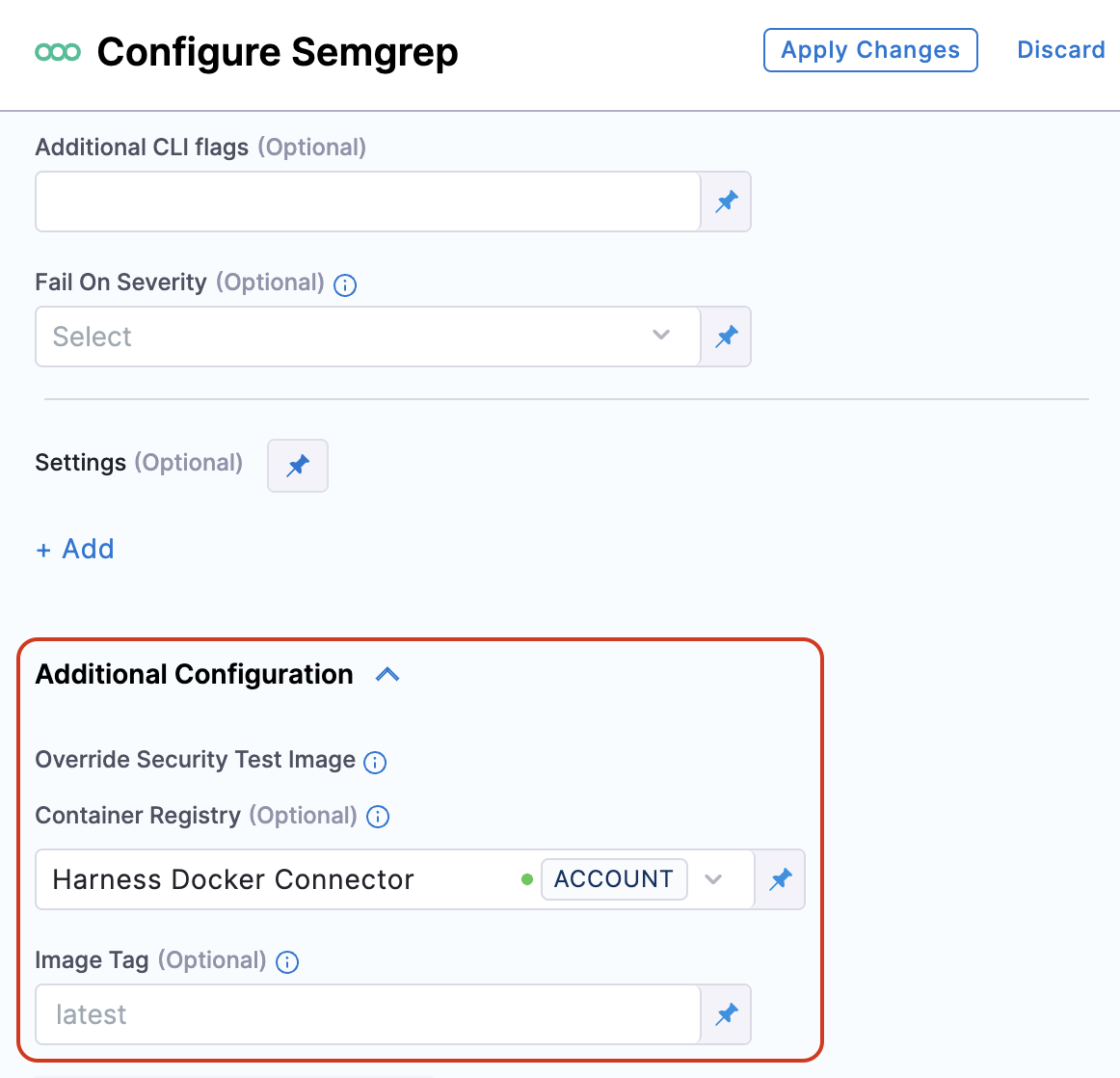Focus the Additional CLI flags text field

click(367, 202)
